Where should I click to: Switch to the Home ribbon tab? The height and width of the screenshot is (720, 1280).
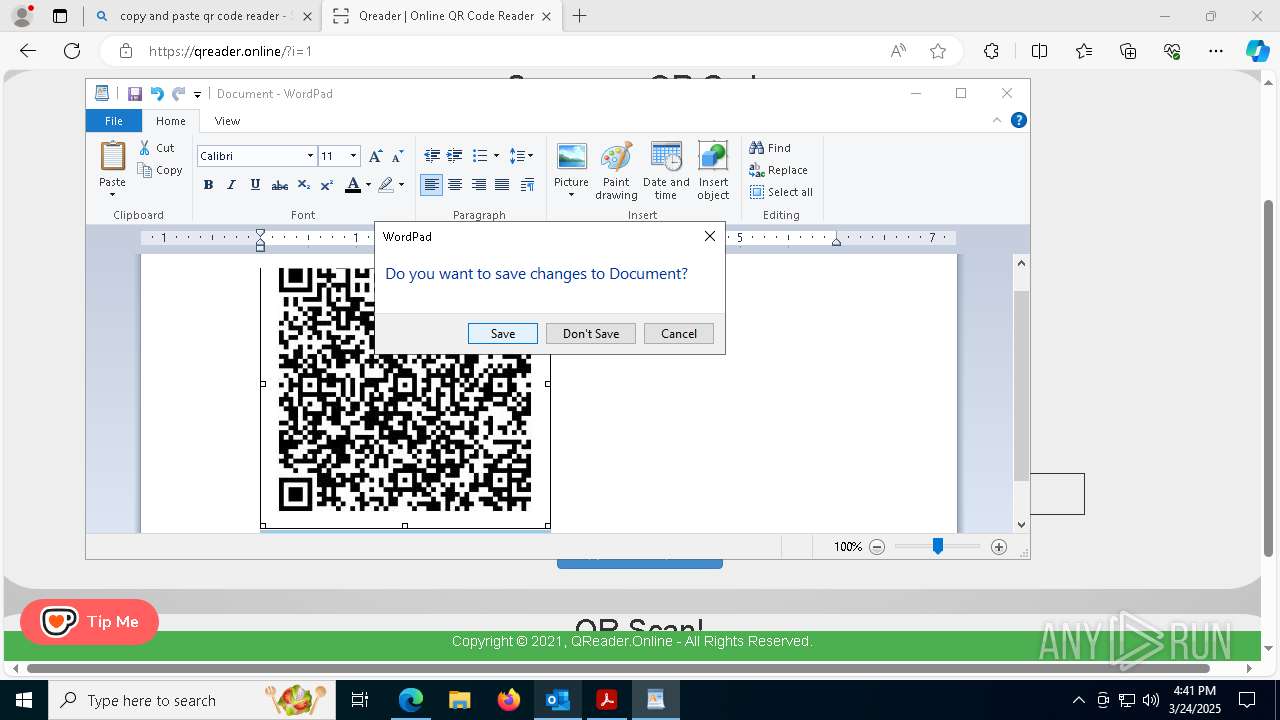click(170, 121)
